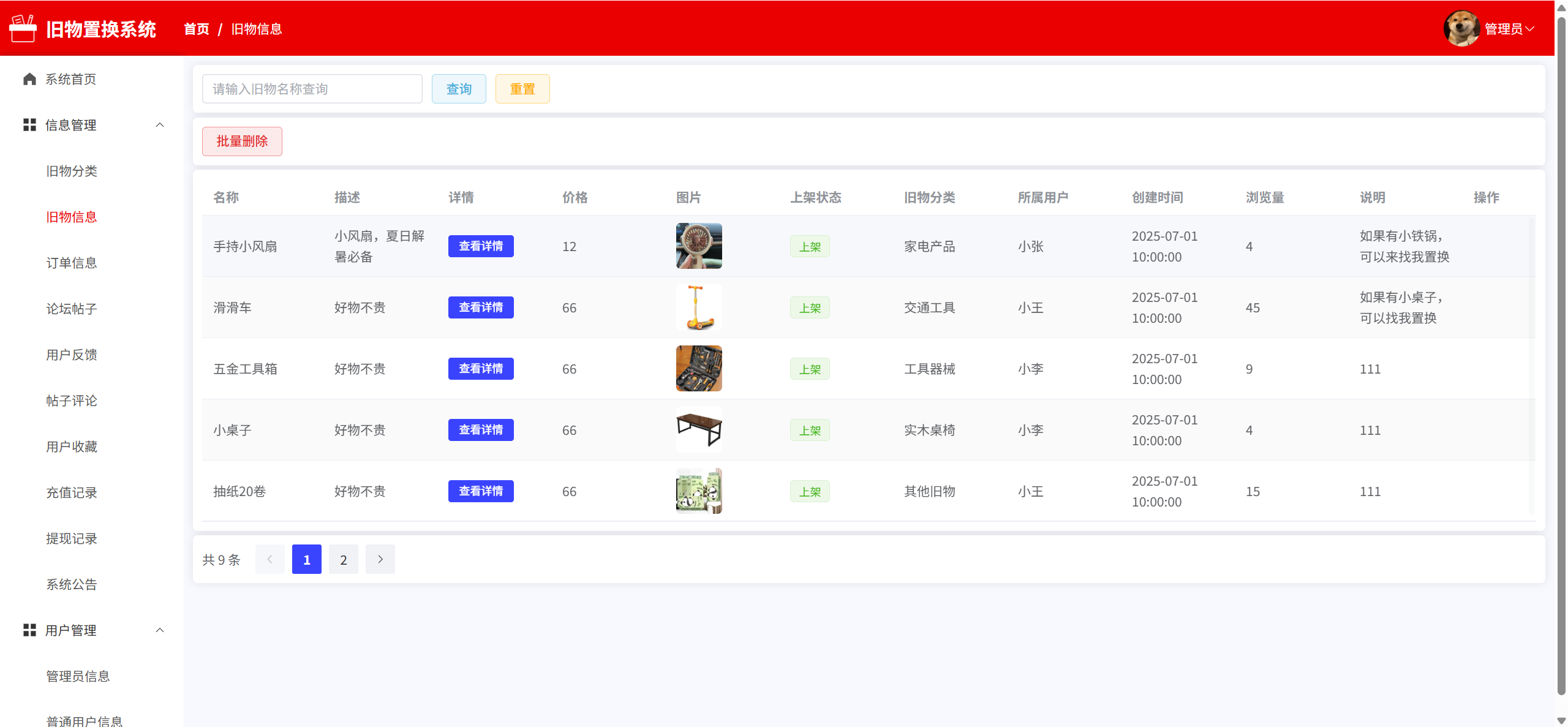The image size is (1568, 727).
Task: Select 论坛帖子 sidebar item
Action: pyautogui.click(x=72, y=309)
